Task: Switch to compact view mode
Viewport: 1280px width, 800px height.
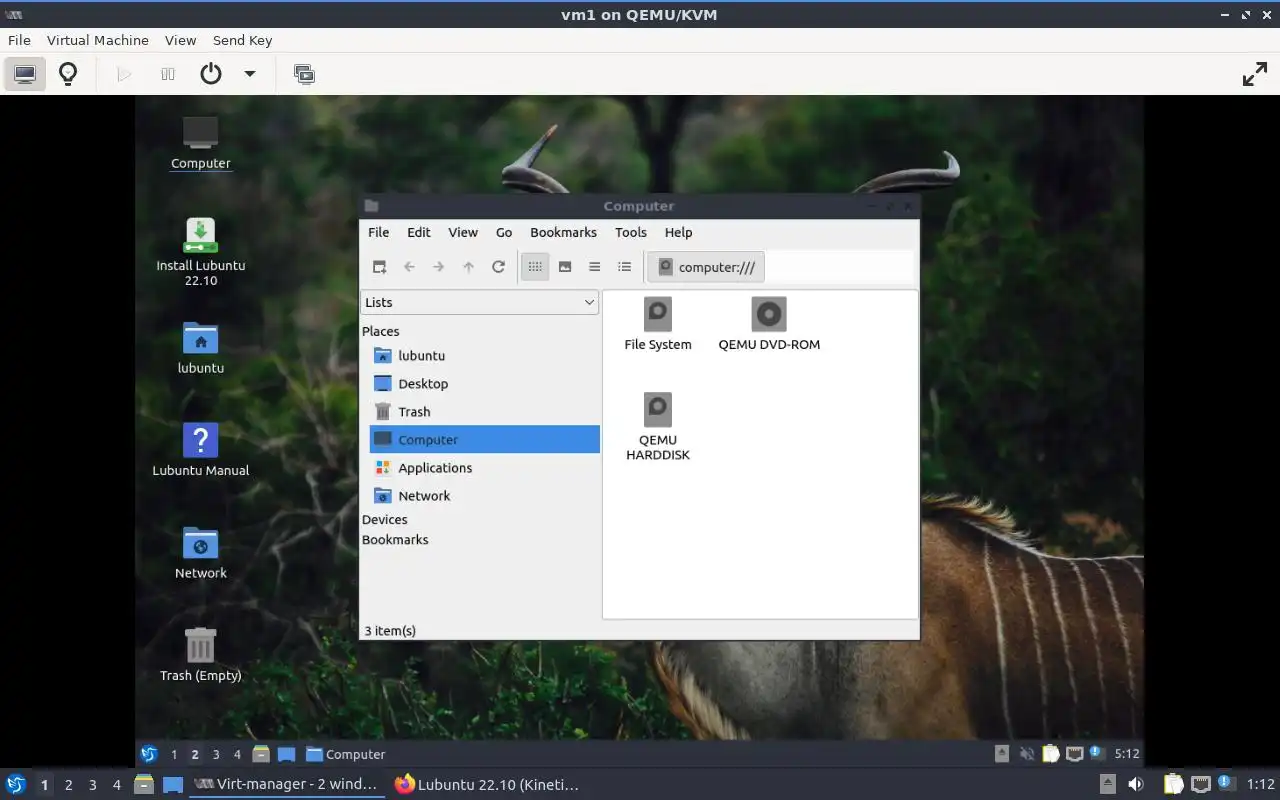Action: point(595,267)
